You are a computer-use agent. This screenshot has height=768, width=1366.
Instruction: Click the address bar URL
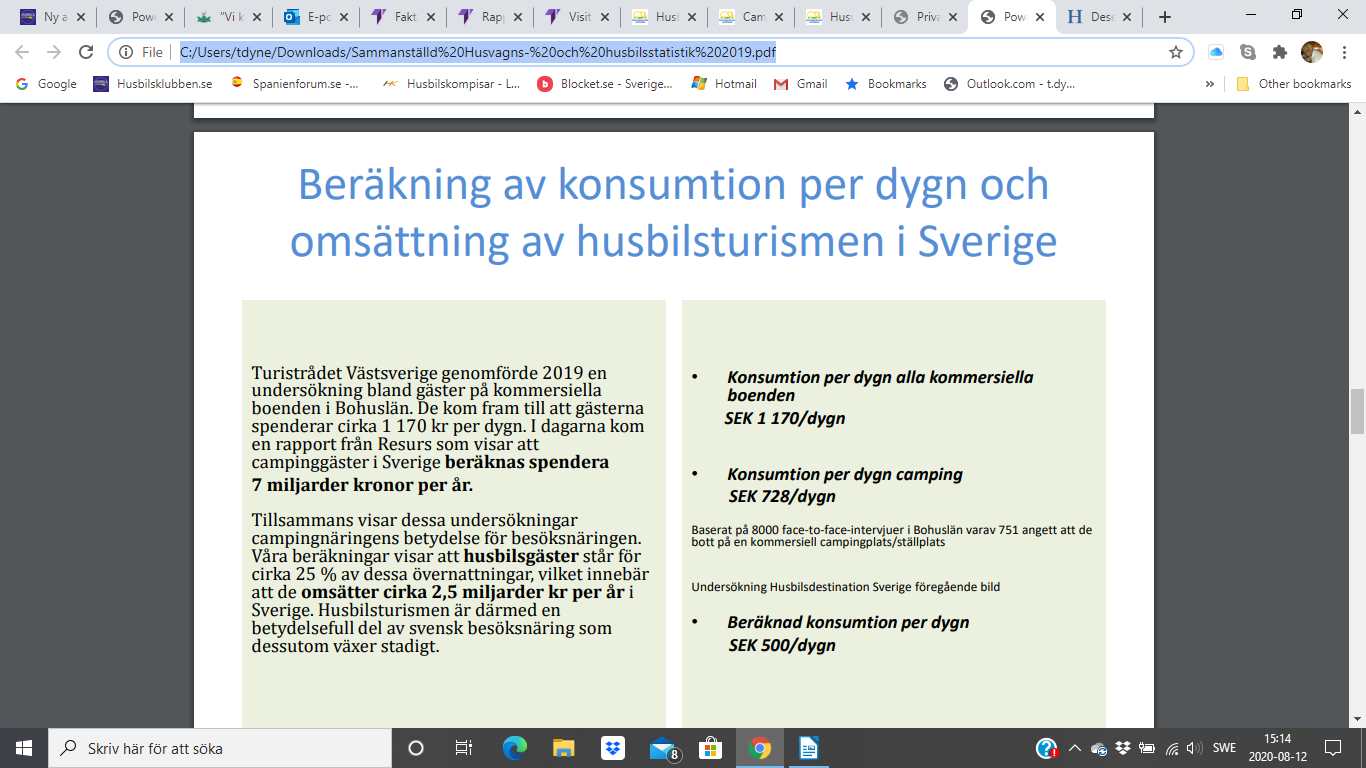(478, 52)
